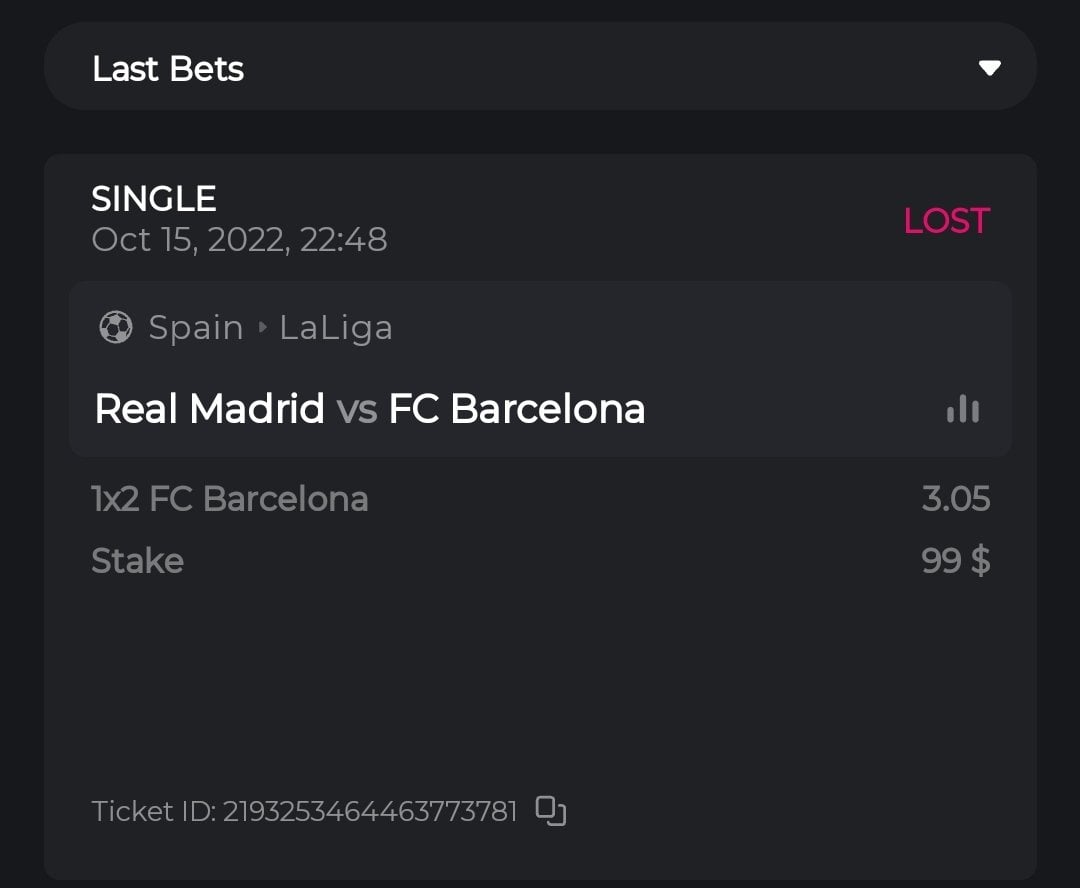Select the Ticket ID number text
Image resolution: width=1080 pixels, height=888 pixels.
(369, 810)
